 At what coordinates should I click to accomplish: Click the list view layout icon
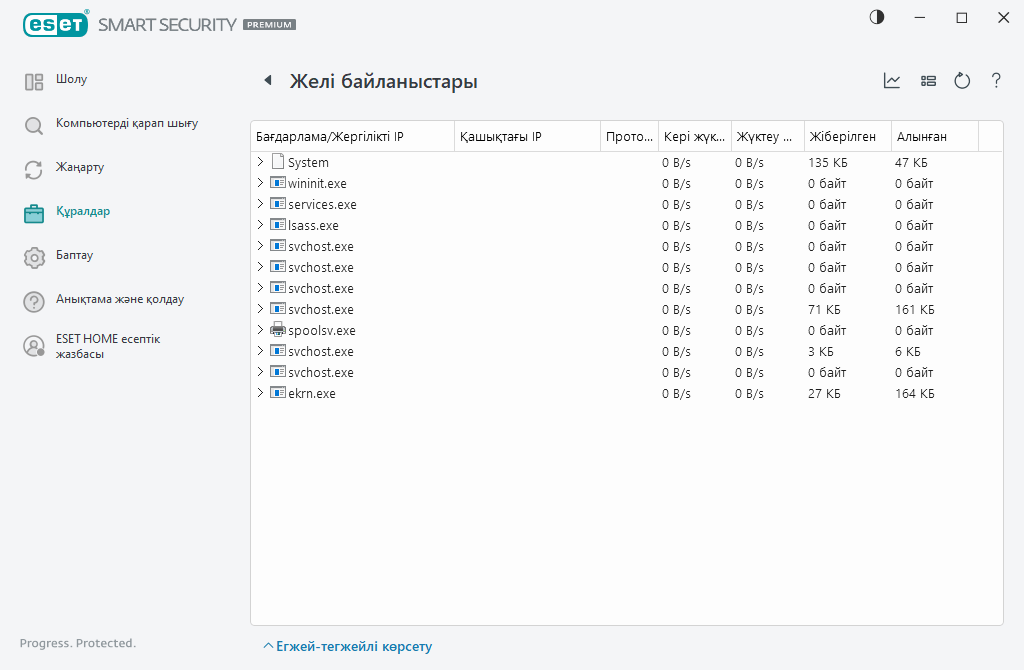pos(928,81)
